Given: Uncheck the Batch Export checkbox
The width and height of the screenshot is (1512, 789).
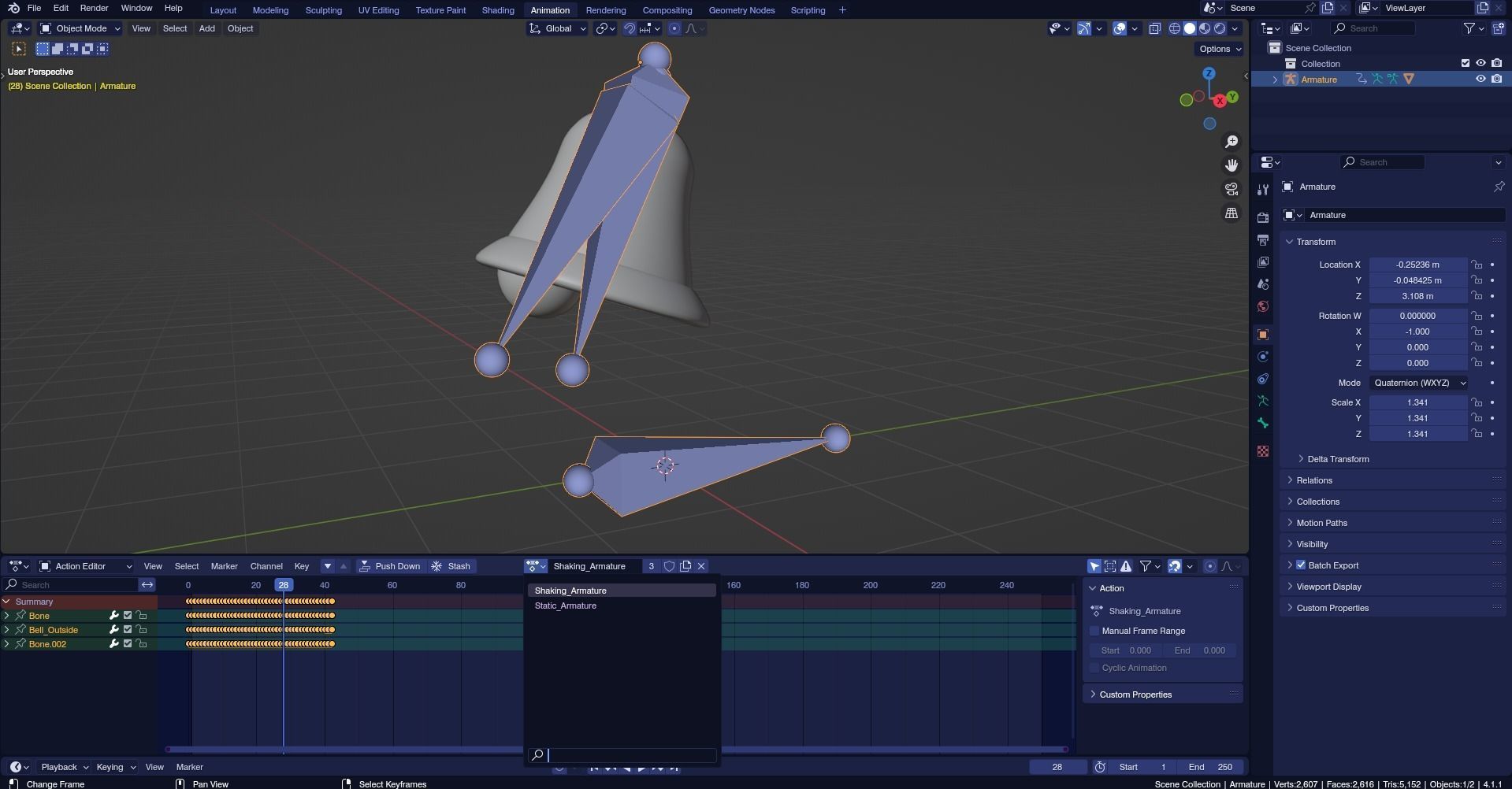Looking at the screenshot, I should (1301, 565).
